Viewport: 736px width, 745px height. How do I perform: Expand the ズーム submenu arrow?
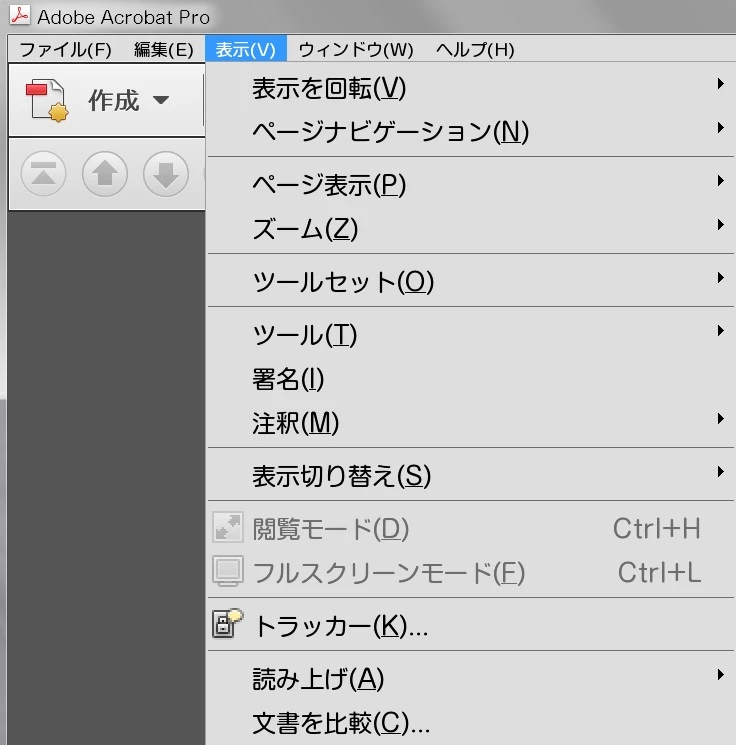pyautogui.click(x=721, y=224)
